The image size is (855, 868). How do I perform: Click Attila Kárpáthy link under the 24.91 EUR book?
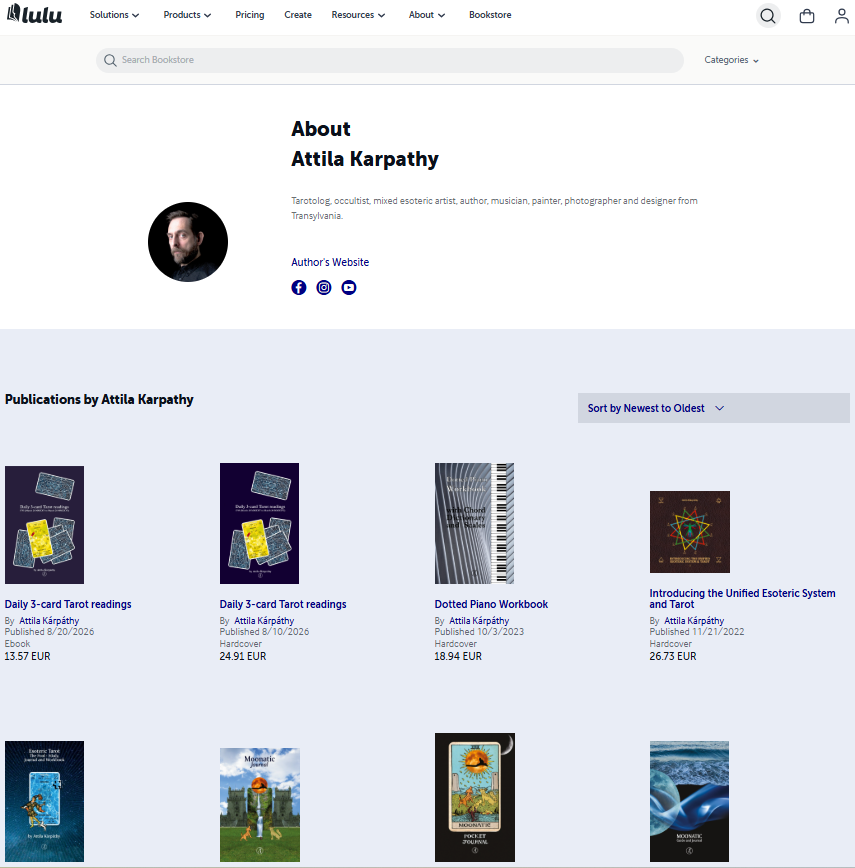[x=264, y=621]
